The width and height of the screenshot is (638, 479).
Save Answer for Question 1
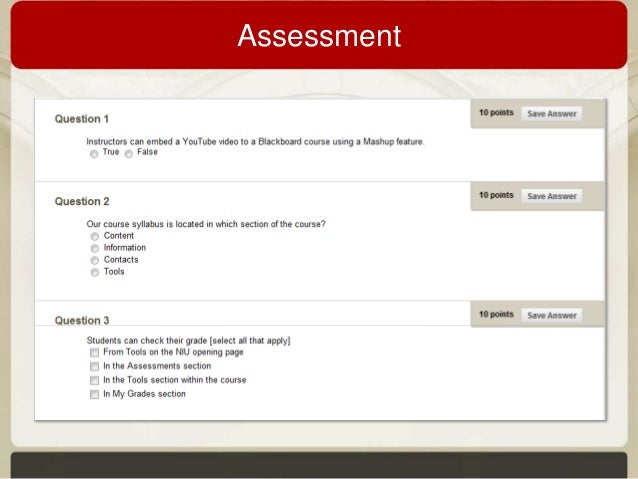(x=552, y=114)
